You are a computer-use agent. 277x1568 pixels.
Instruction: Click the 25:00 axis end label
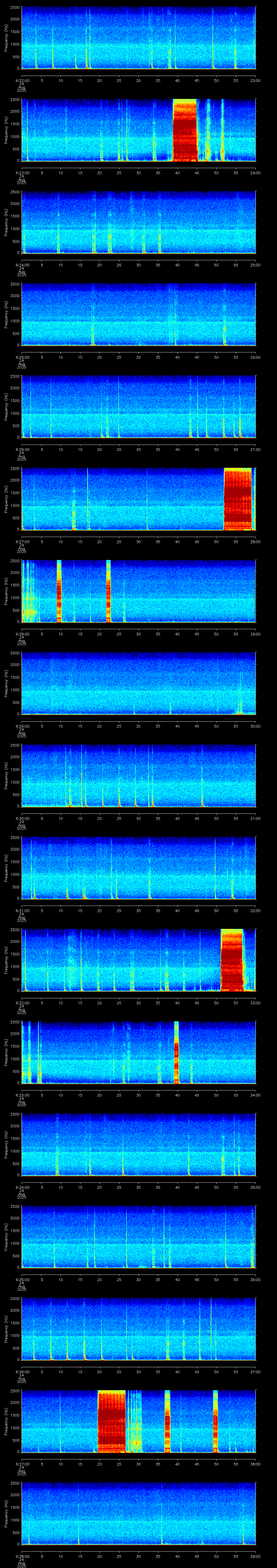tap(255, 265)
